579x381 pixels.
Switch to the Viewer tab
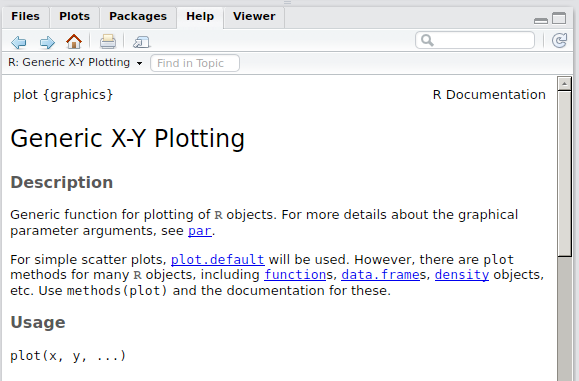(254, 17)
